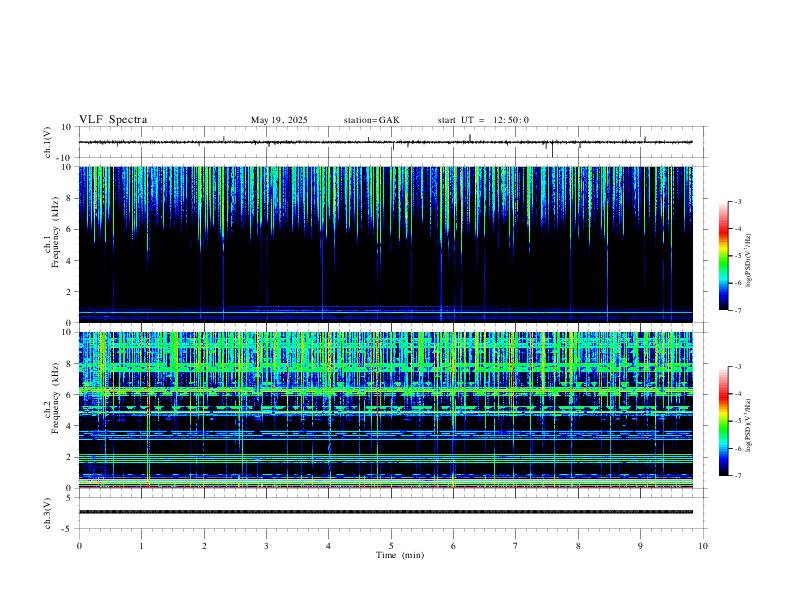Click the ch.2 spectrogram panel
Screen dimensions: 792x612
click(386, 410)
